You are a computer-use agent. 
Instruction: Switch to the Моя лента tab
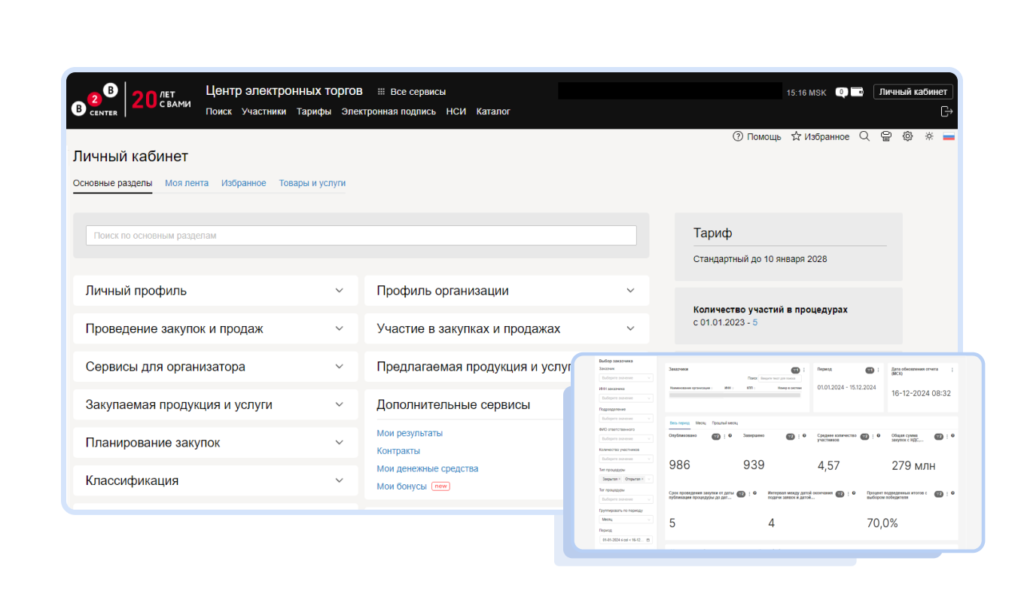[x=187, y=183]
